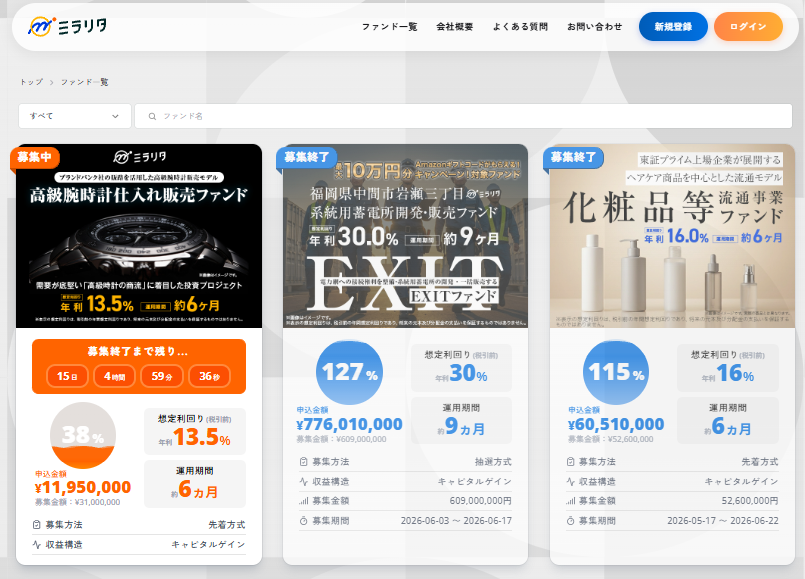This screenshot has height=579, width=805.
Task: Click the ファンド名 search field
Action: 463,116
